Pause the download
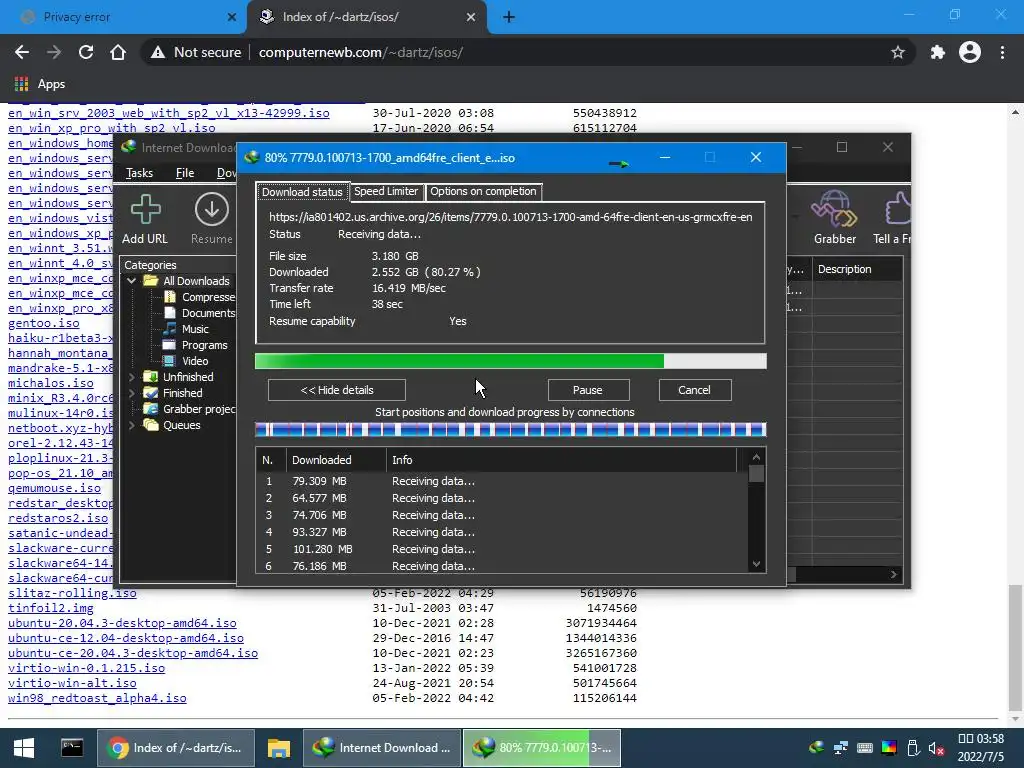 (588, 390)
